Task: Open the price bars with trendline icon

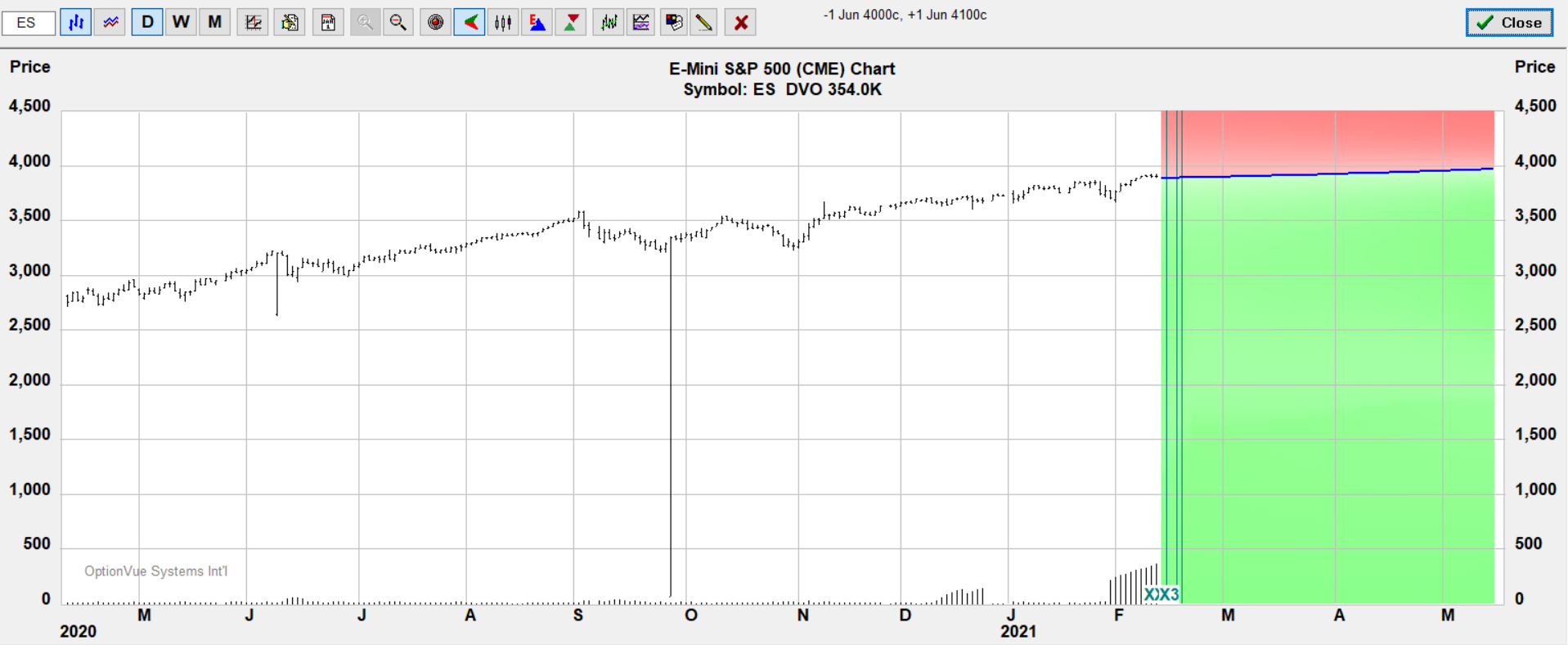Action: point(609,23)
